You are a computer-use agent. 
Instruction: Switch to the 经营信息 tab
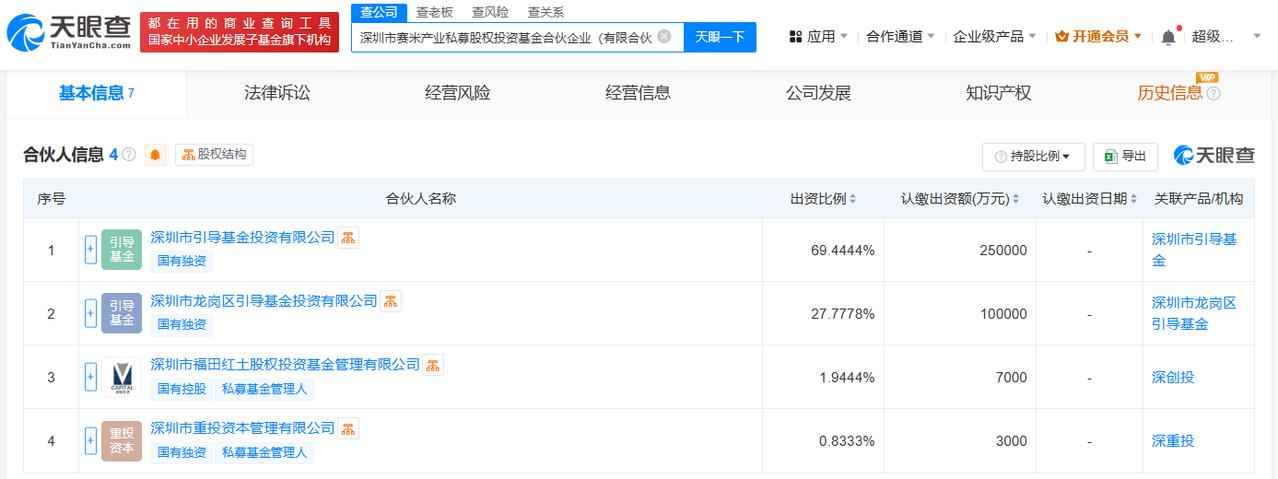coord(638,94)
